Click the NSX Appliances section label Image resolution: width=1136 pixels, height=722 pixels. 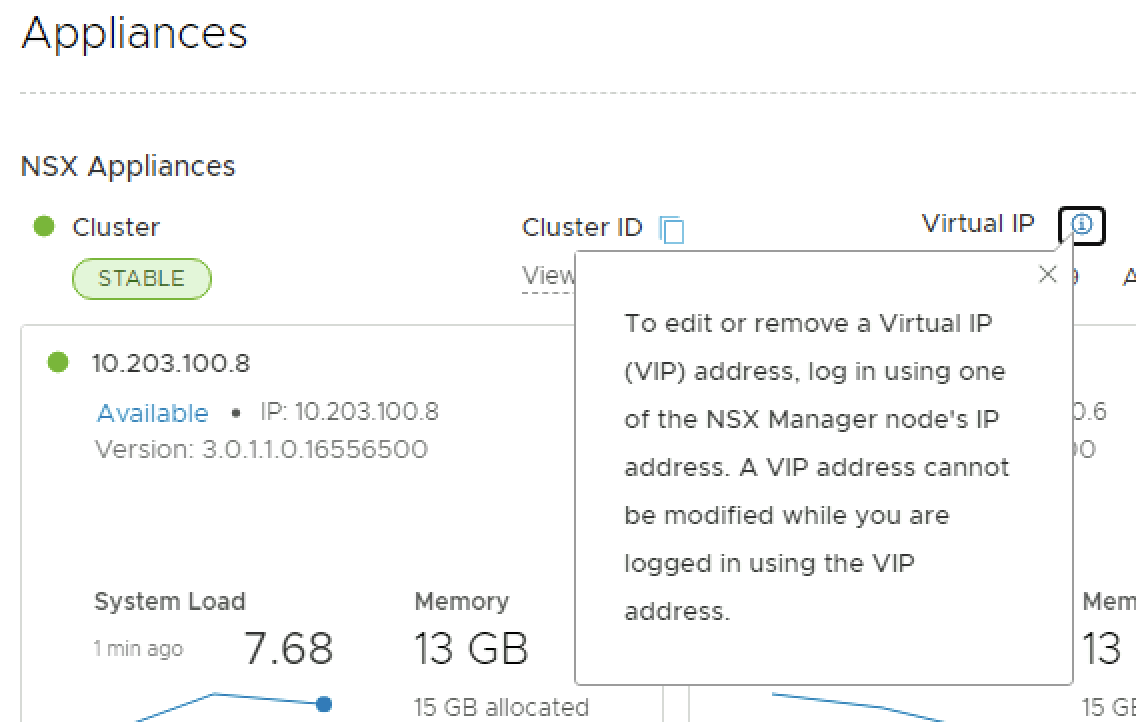point(128,166)
